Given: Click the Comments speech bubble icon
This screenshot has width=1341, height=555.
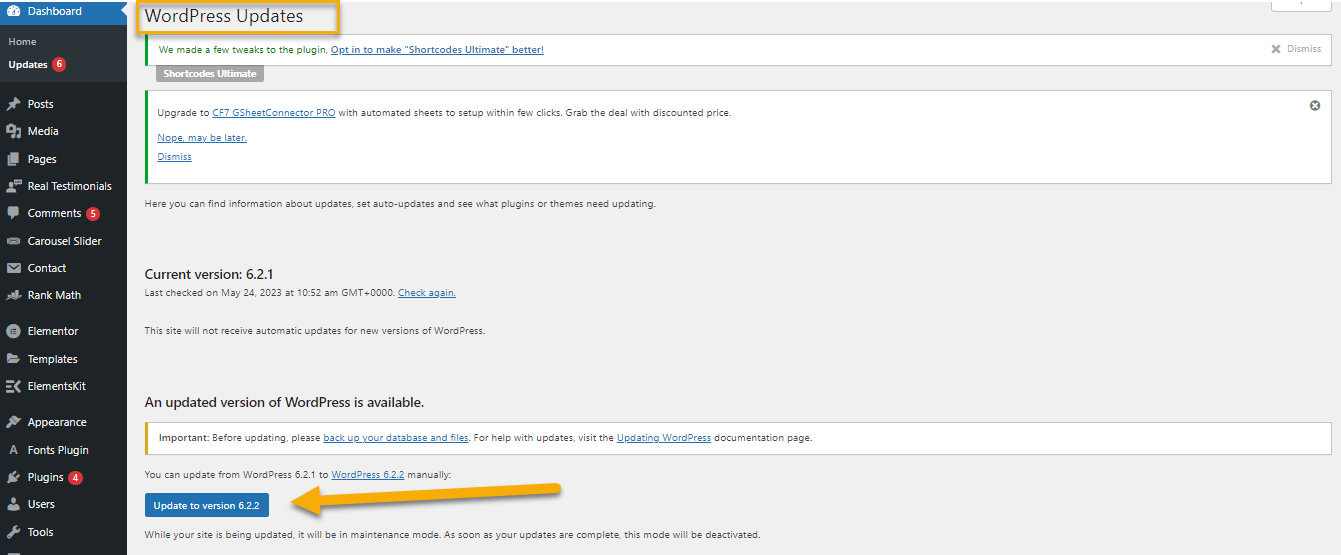Looking at the screenshot, I should [13, 213].
